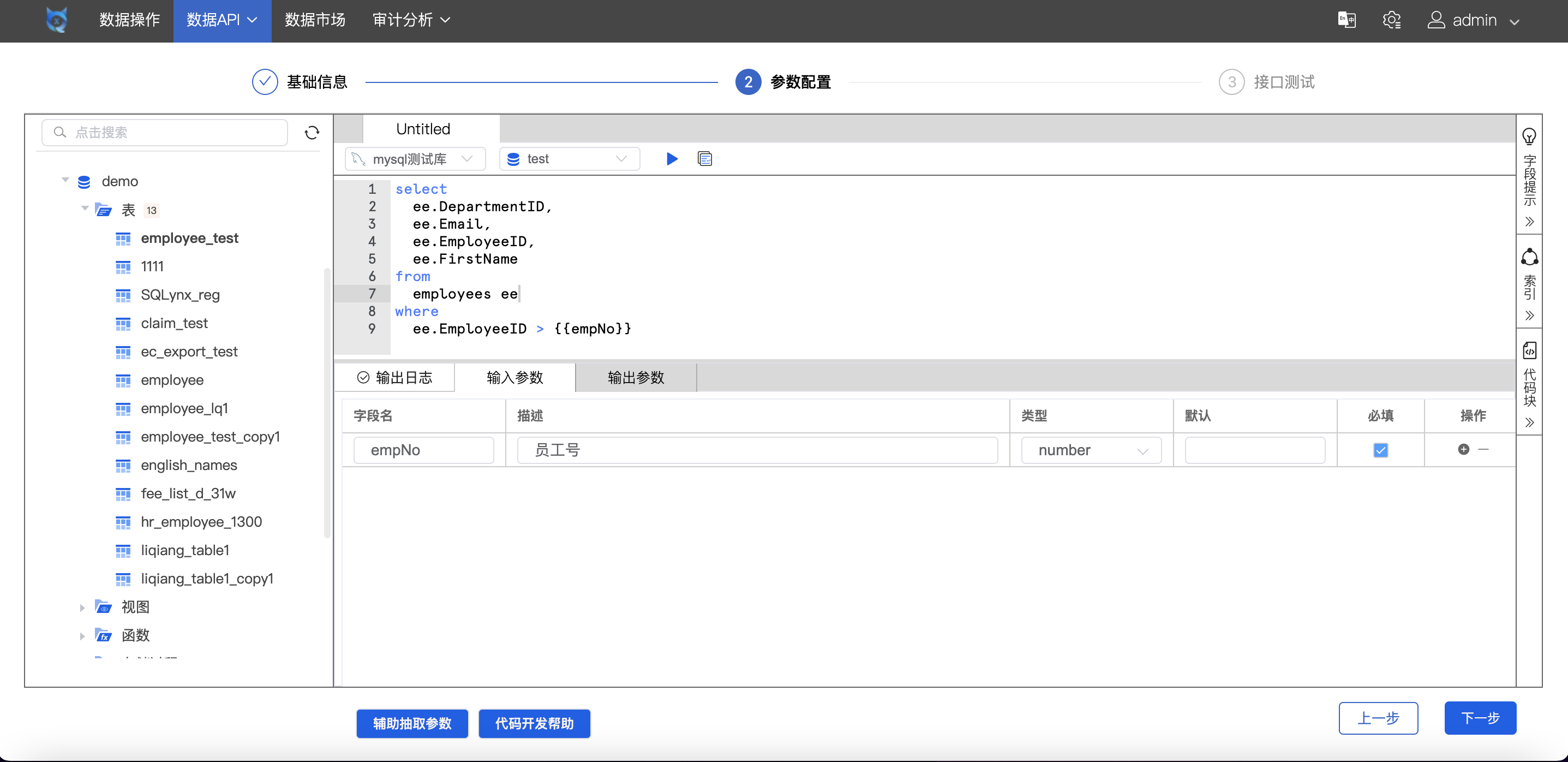Click the copy/format icon next to run button
Viewport: 1568px width, 762px height.
pyautogui.click(x=704, y=158)
